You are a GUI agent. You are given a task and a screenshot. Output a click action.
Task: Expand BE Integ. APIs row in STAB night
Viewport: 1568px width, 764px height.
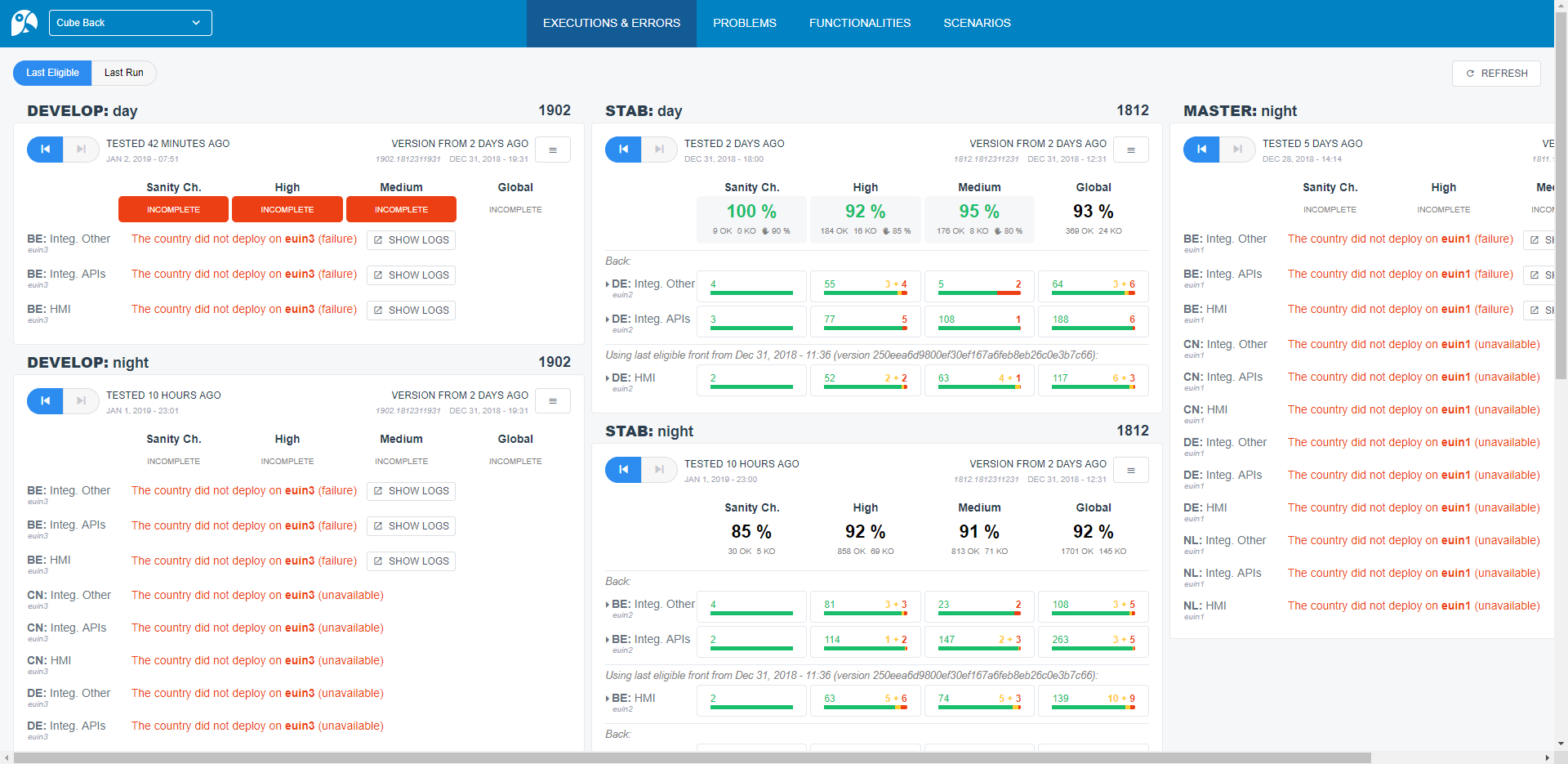[608, 640]
